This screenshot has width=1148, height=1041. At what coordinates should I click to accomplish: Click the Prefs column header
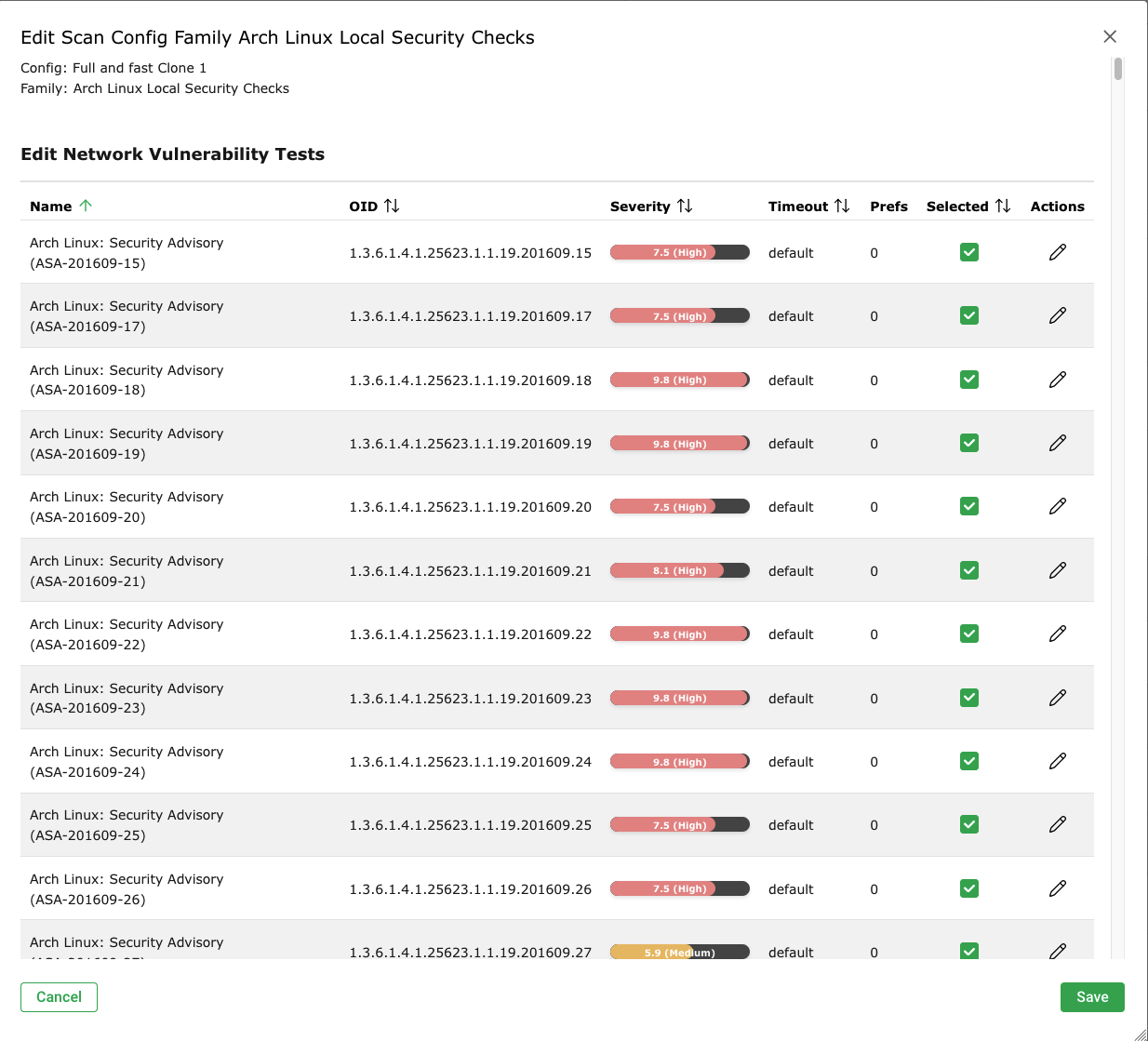click(x=888, y=207)
